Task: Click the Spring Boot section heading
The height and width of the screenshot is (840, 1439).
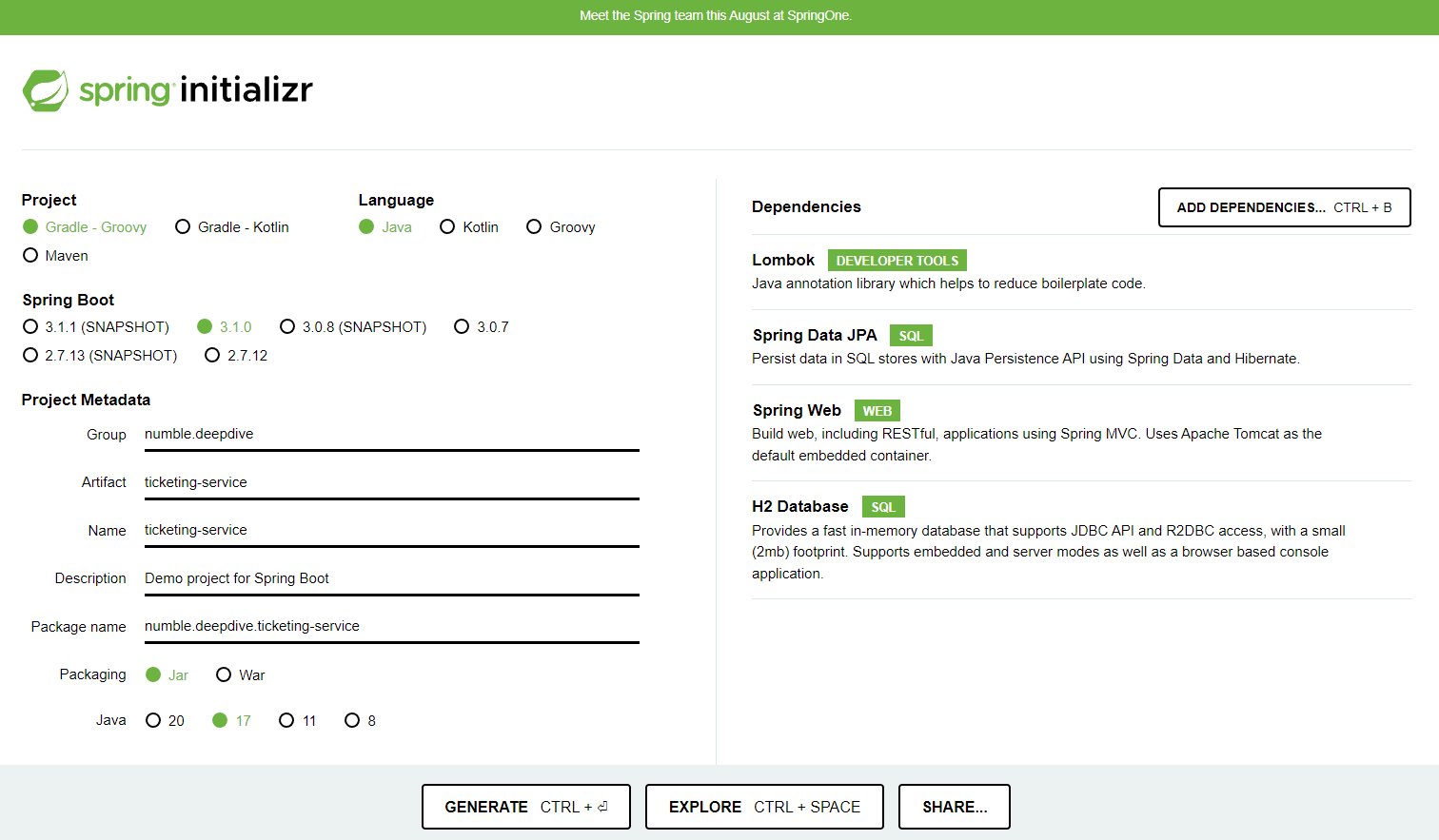Action: [x=69, y=300]
